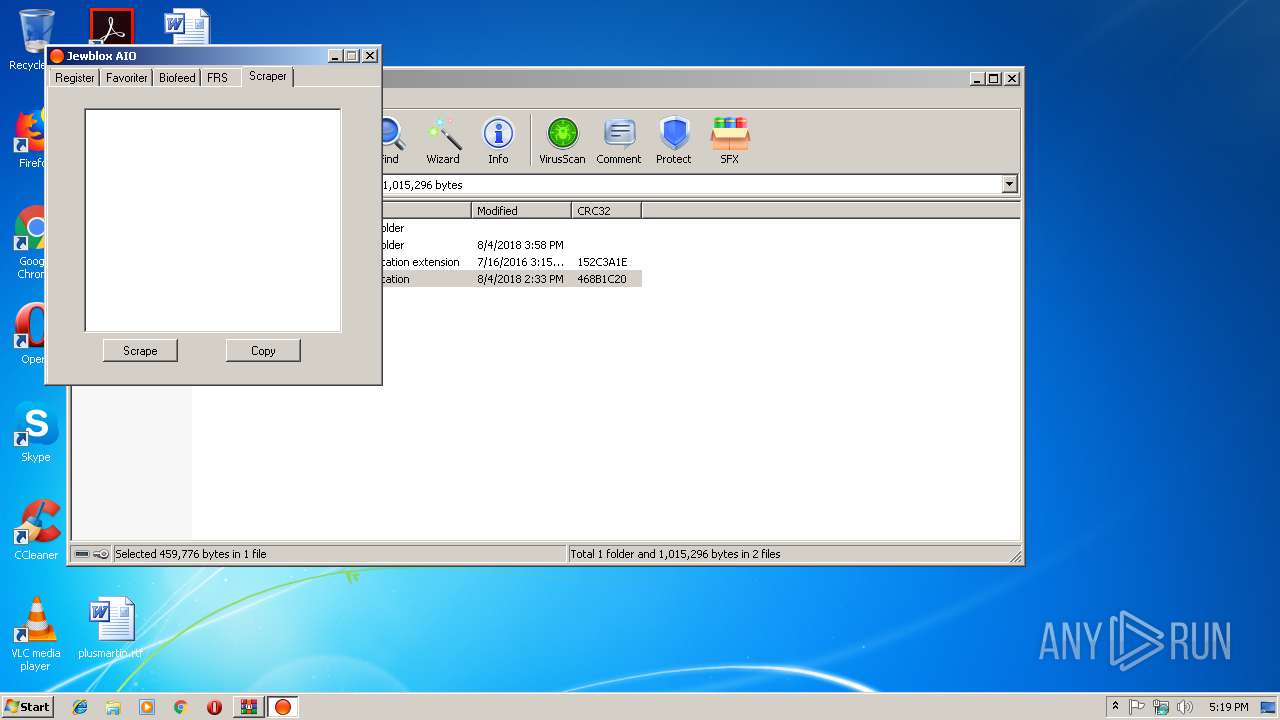Click the 8/4/2018 3:58 PM folder row
This screenshot has height=720, width=1280.
click(x=510, y=245)
